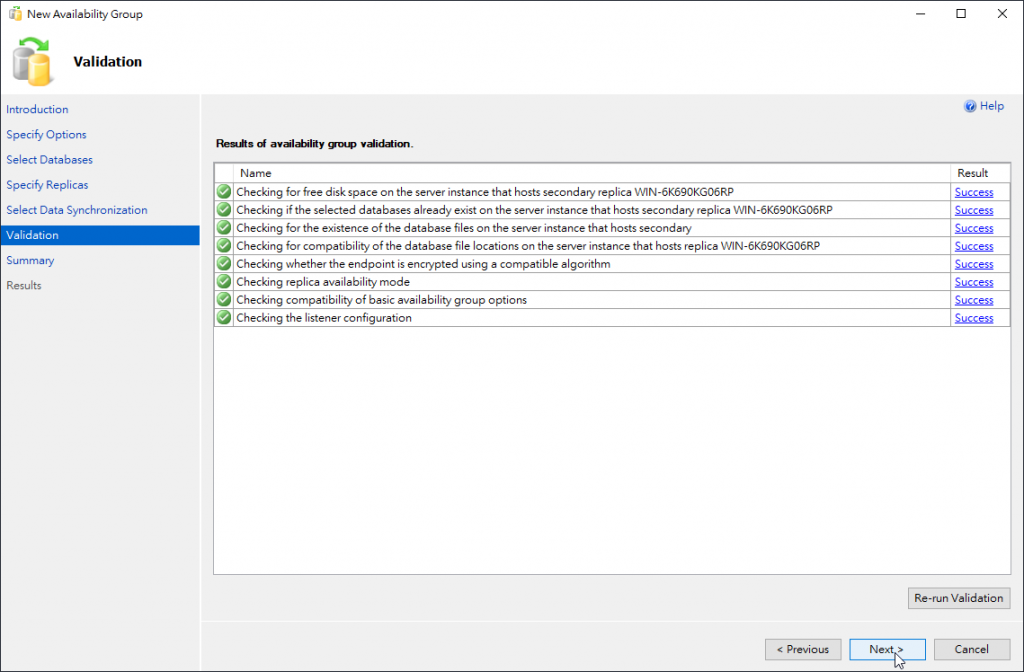The image size is (1024, 672).
Task: Switch to Select Databases page
Action: pos(49,160)
